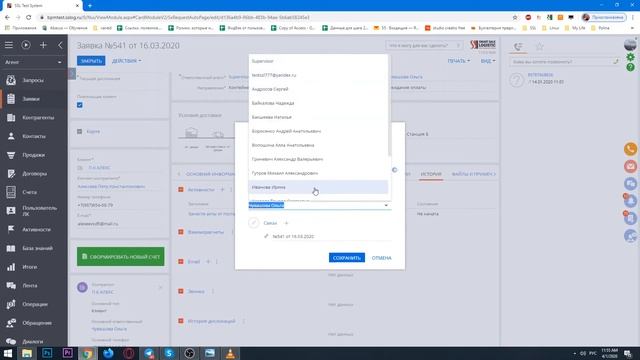This screenshot has height=360, width=640.
Task: Open the Контакты section in sidebar
Action: tap(34, 136)
